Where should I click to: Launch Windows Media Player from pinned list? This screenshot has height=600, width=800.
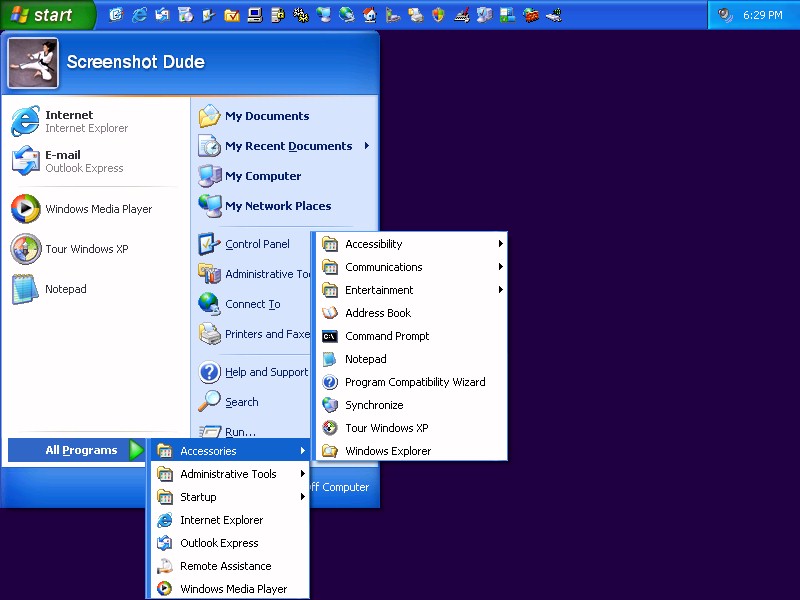click(25, 209)
